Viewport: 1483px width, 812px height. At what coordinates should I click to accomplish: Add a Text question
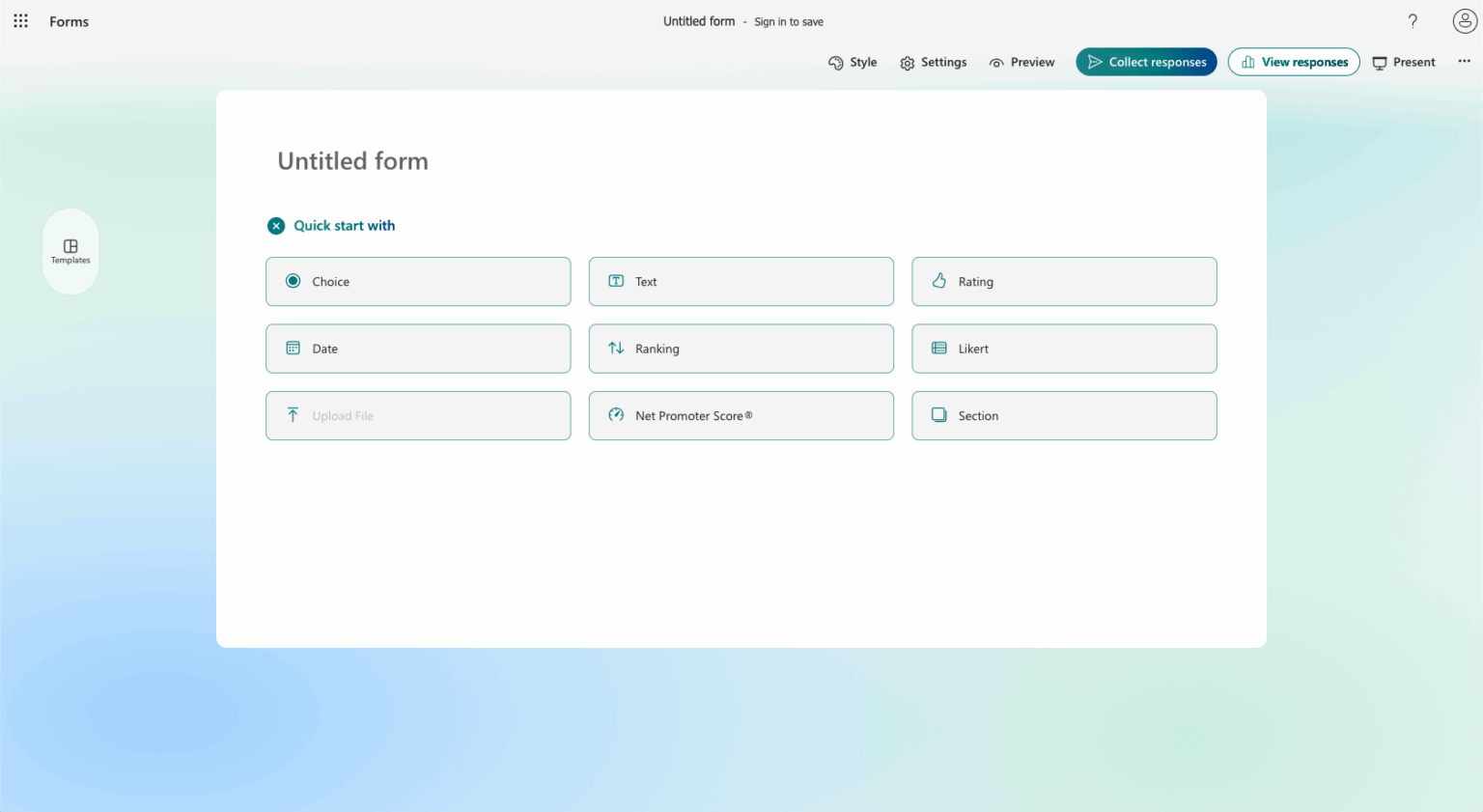click(741, 281)
